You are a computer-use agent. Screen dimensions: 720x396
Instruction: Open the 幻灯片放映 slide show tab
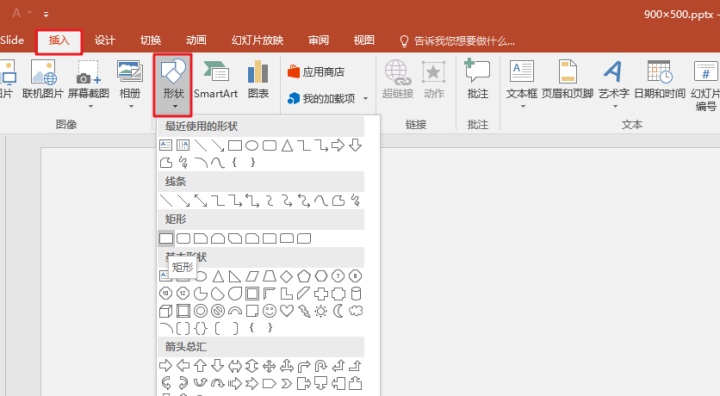257,41
